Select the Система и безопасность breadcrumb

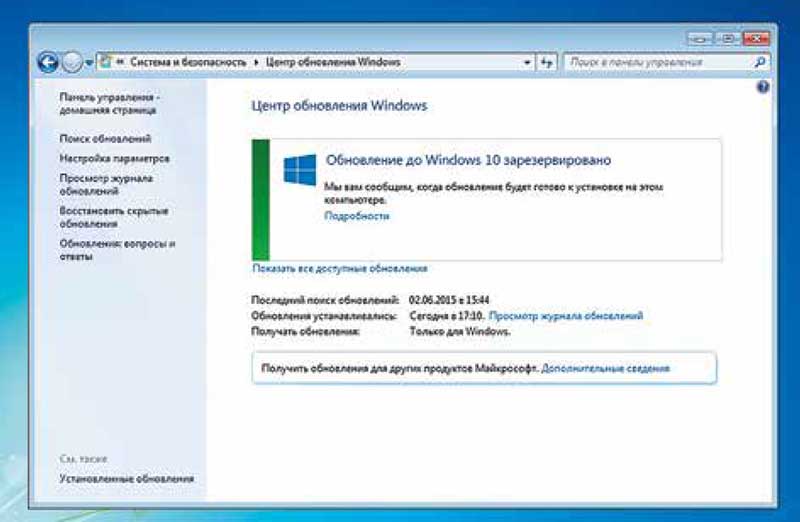pos(188,62)
